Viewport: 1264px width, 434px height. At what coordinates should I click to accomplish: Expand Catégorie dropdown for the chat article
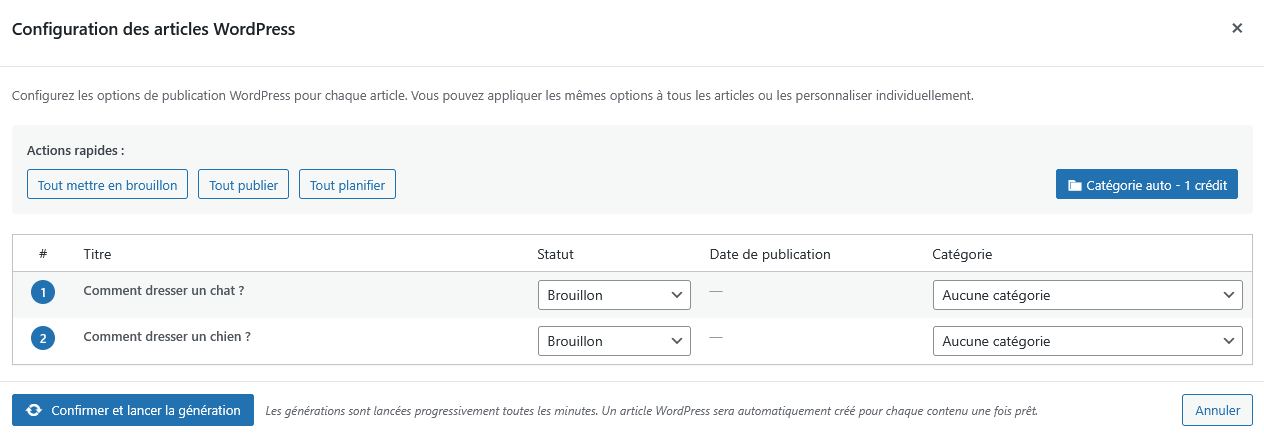click(x=1087, y=295)
